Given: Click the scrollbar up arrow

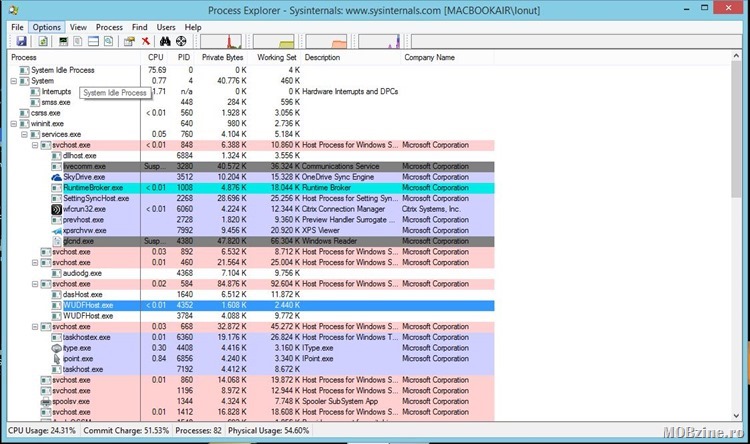Looking at the screenshot, I should [736, 56].
